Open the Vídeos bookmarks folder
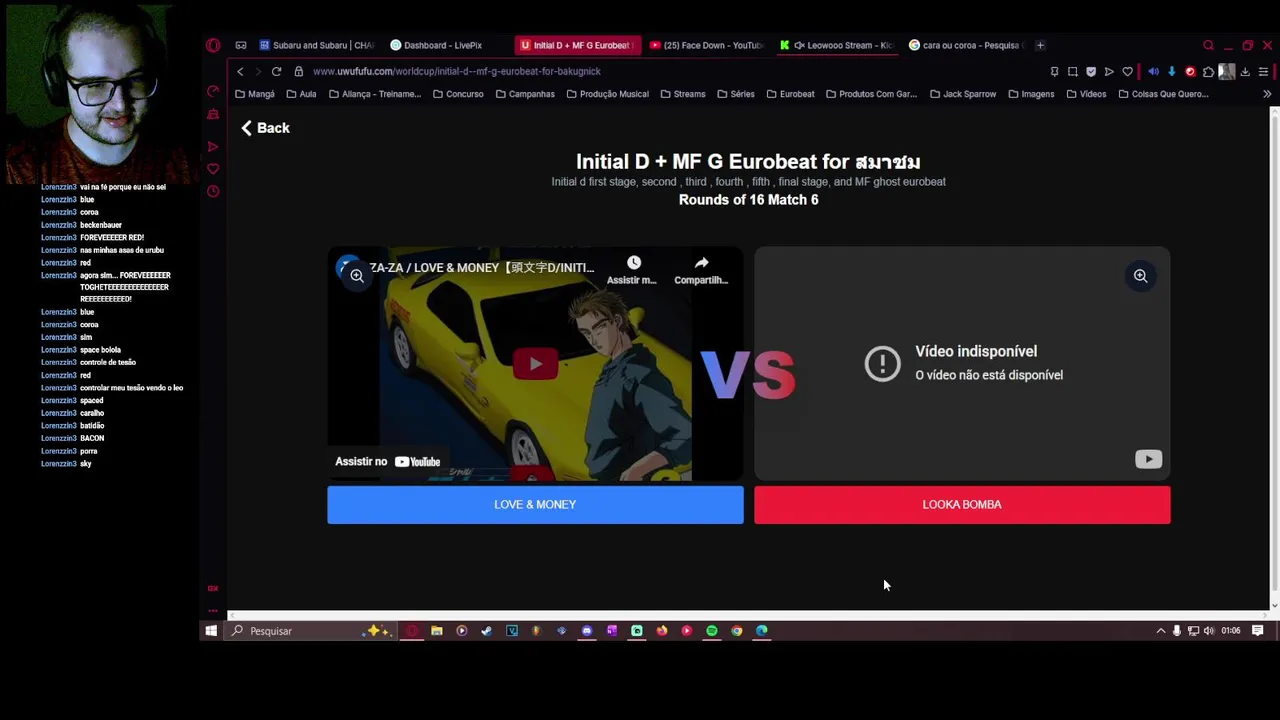 coord(1086,94)
